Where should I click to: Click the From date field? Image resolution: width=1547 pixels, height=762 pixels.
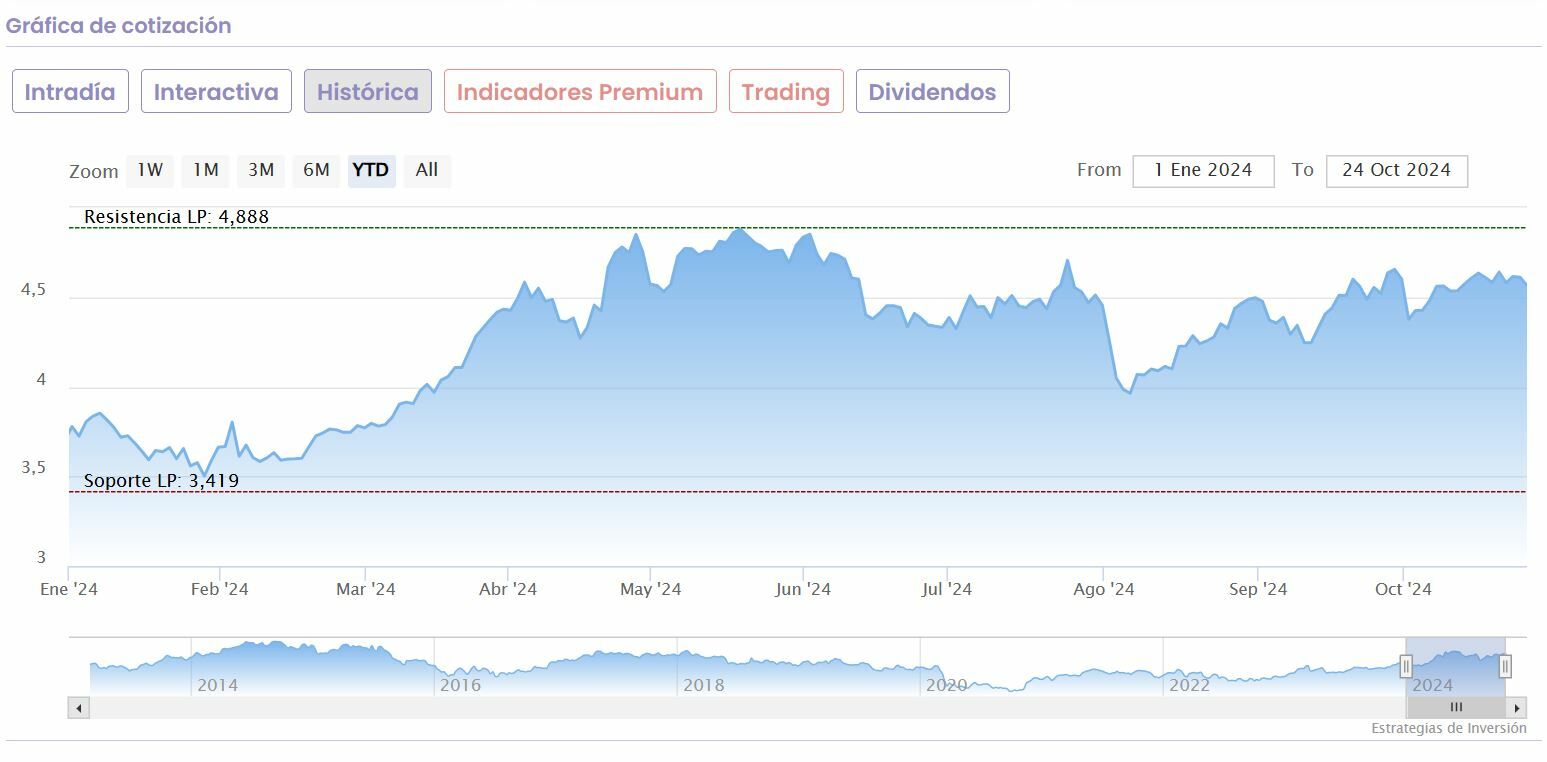1203,171
